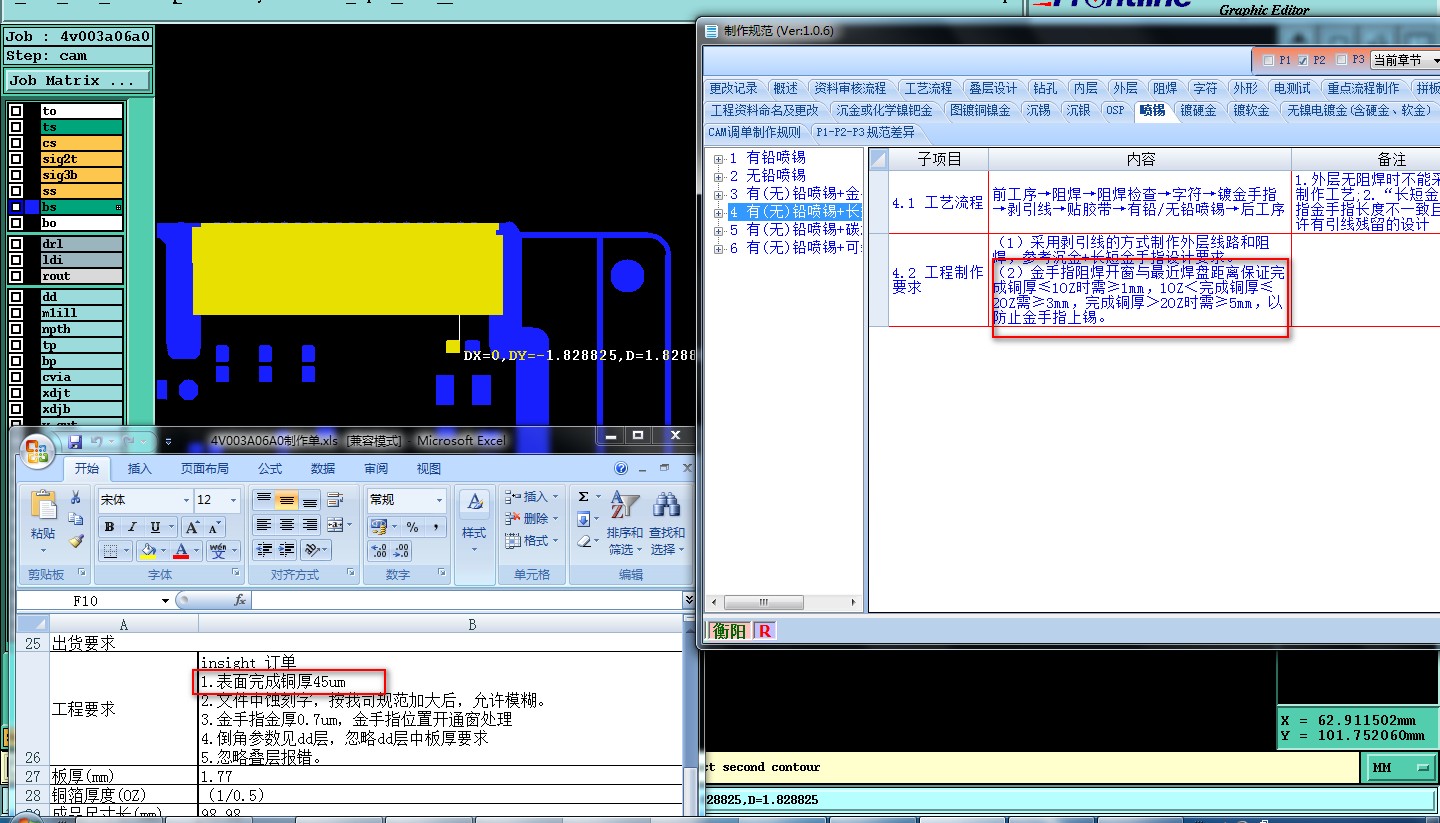Viewport: 1440px width, 823px height.
Task: Open the number format dropdown 常规
Action: coord(438,500)
